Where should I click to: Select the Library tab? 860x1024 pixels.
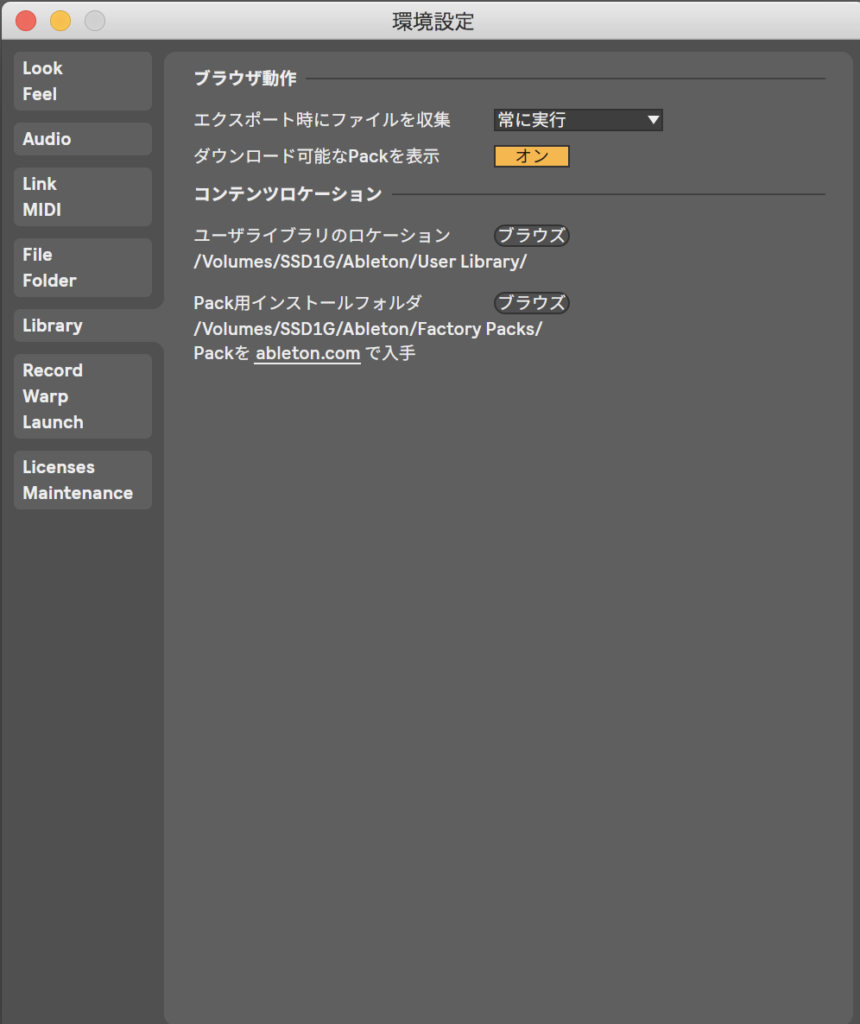pyautogui.click(x=82, y=326)
